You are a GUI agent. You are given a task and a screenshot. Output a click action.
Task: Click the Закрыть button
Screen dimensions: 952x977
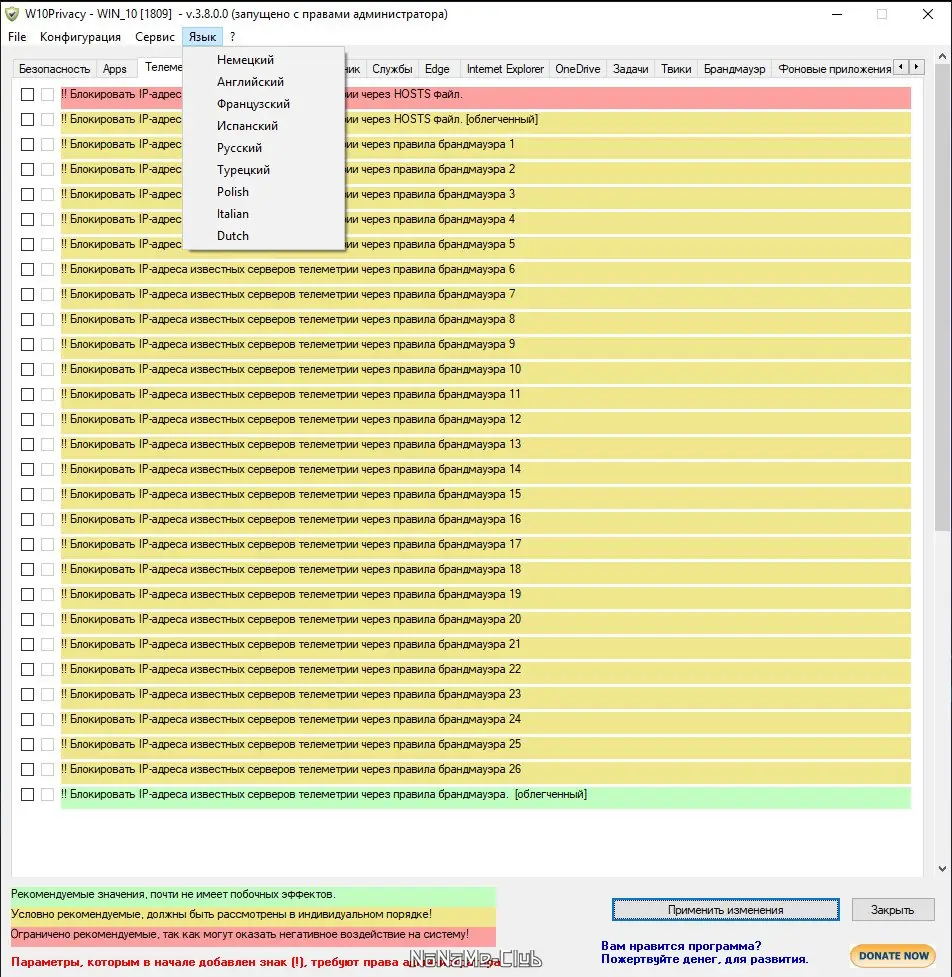coord(892,910)
